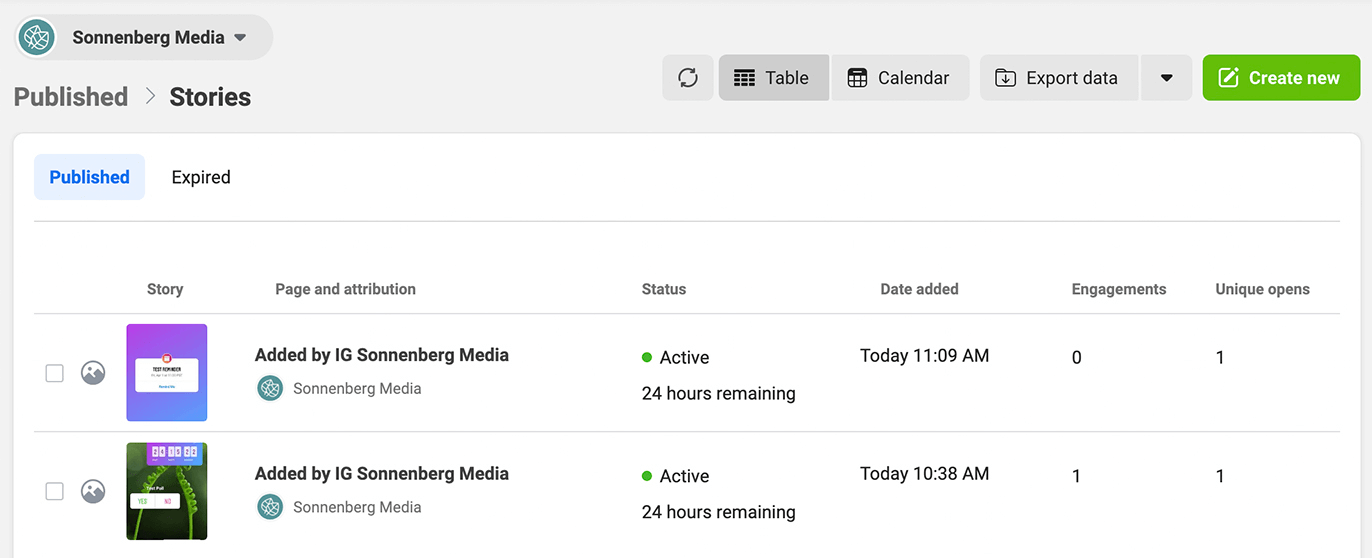Click the photo type icon in 10:38 AM row
The image size is (1372, 558).
93,491
